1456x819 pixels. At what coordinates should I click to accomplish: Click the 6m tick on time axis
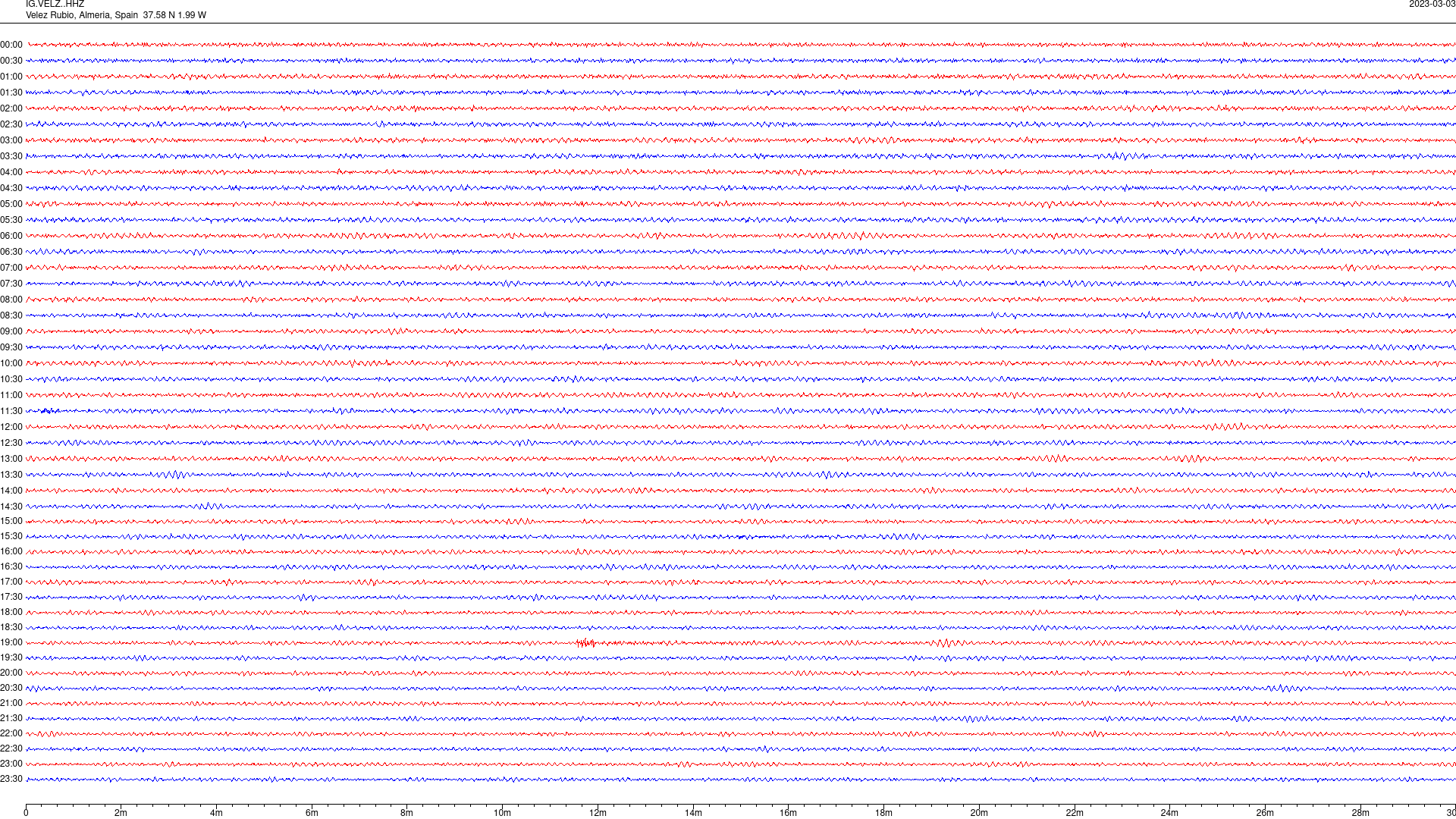pos(312,813)
